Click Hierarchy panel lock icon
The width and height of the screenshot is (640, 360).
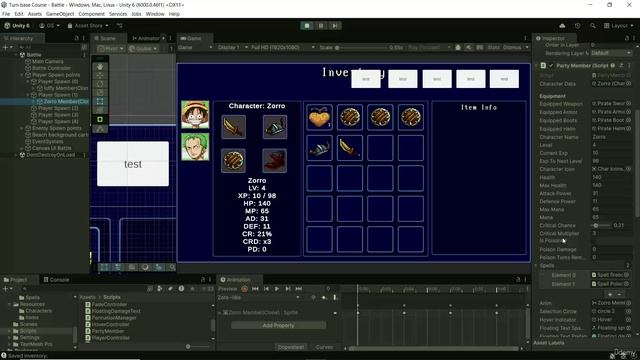(x=76, y=38)
